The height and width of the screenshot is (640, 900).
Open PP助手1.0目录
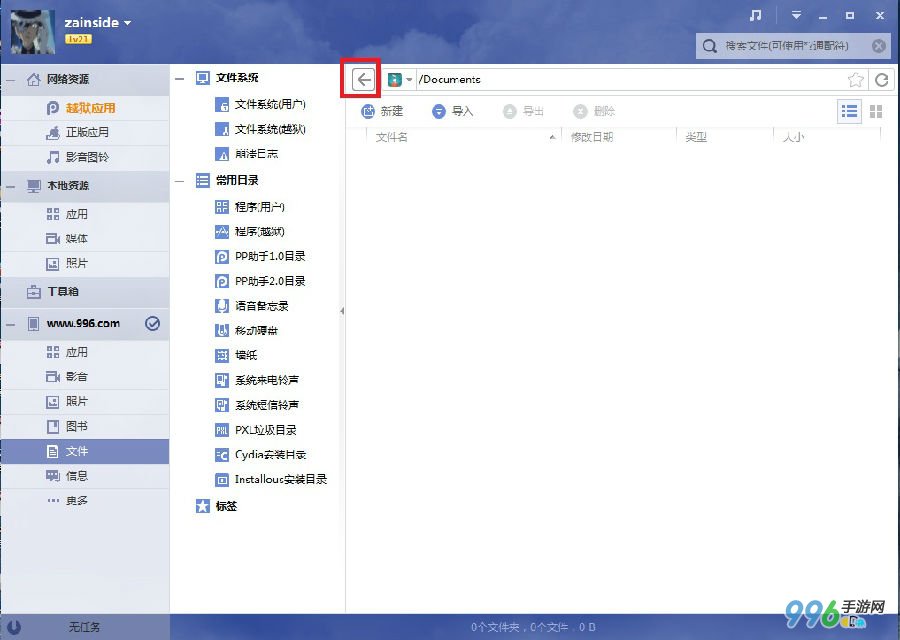[260, 256]
